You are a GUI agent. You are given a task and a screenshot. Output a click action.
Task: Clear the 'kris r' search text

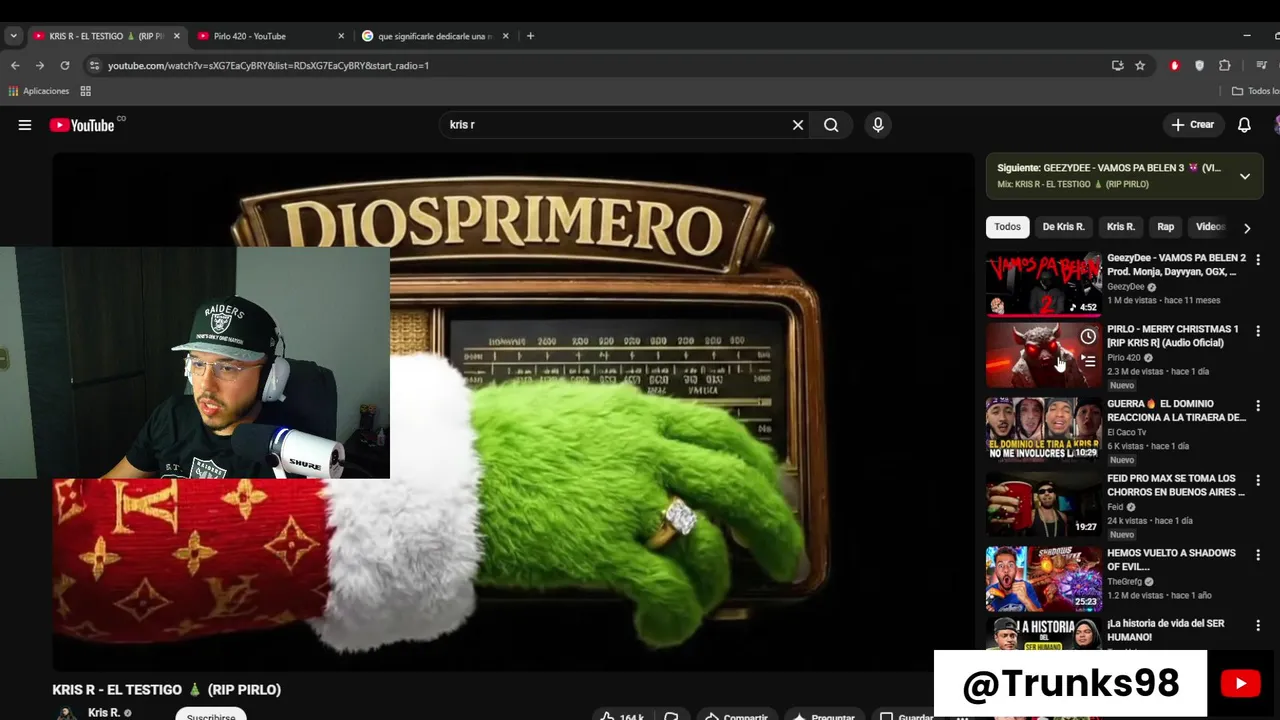pos(798,125)
